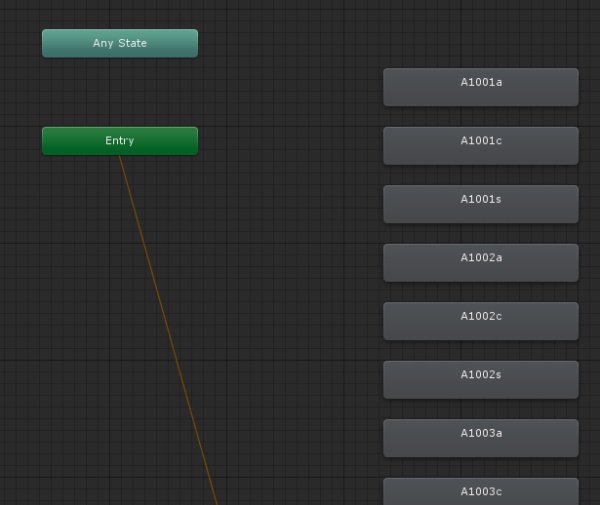Select the A1001s animation state

[481, 204]
